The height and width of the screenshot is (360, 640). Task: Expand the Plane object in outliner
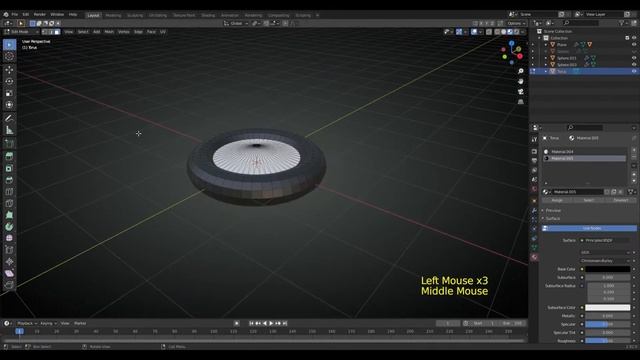pos(546,44)
